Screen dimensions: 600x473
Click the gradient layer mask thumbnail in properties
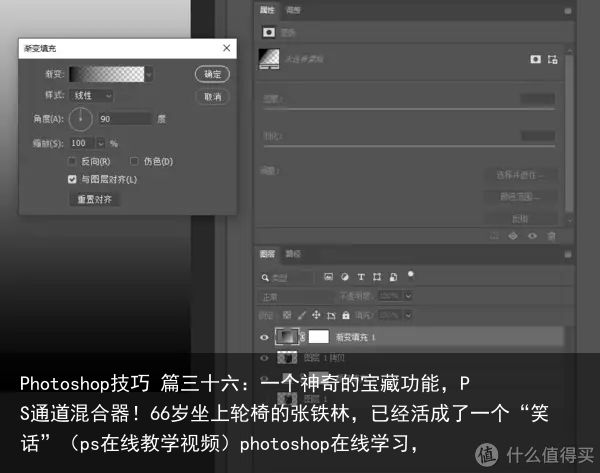point(269,59)
